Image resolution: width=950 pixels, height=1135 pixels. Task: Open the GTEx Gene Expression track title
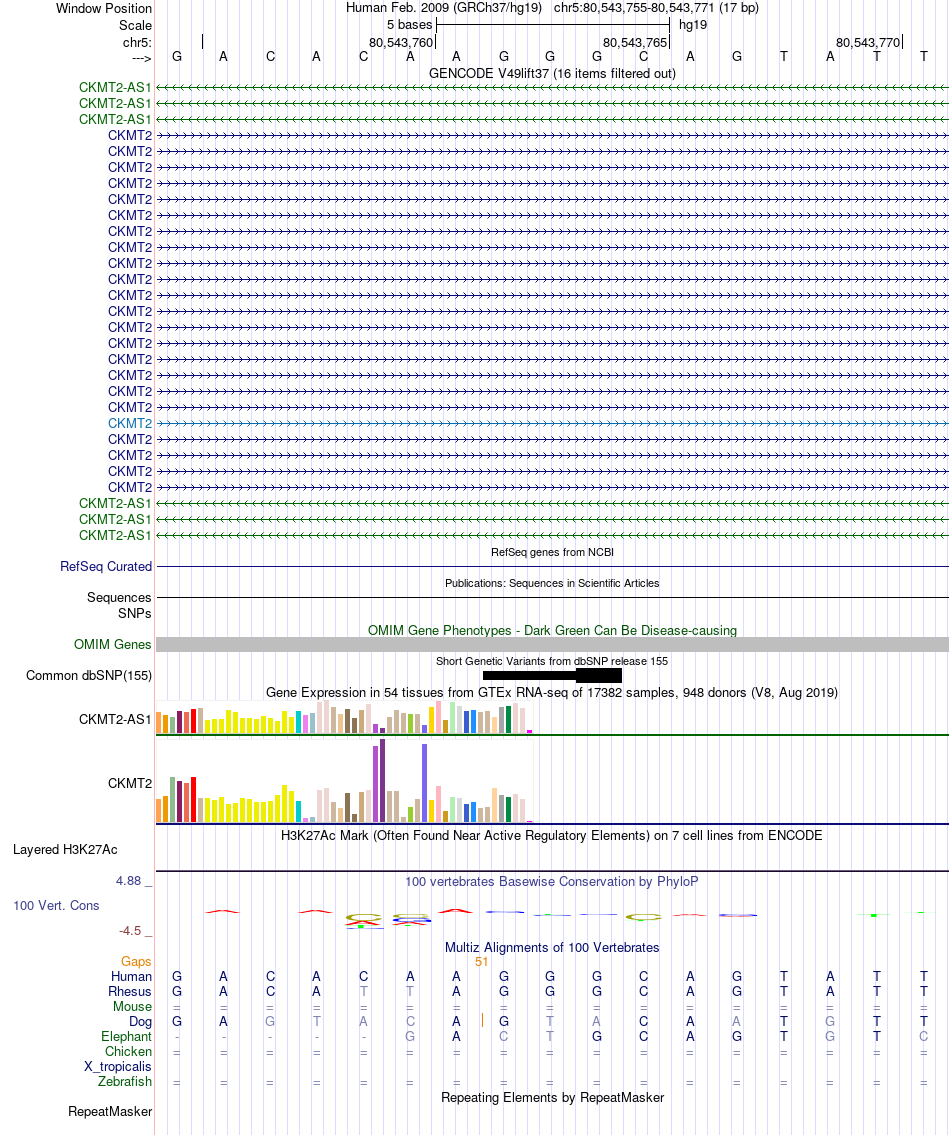(x=552, y=693)
